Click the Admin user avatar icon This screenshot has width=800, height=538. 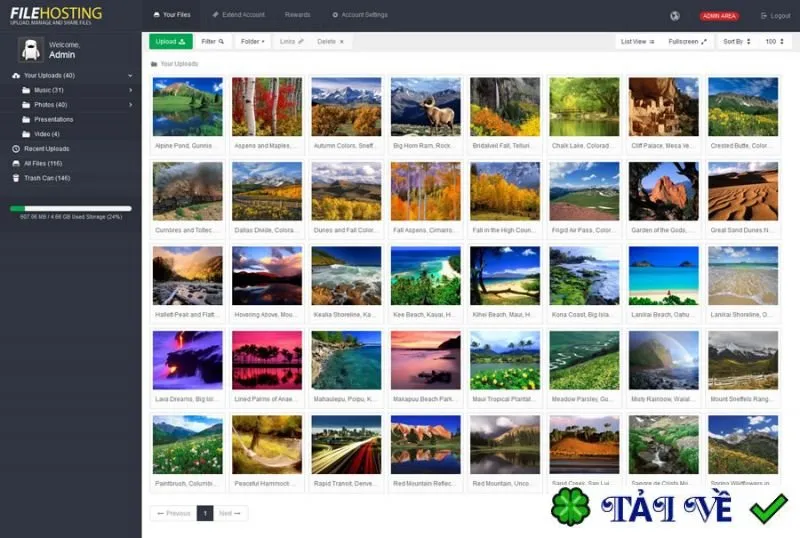point(31,50)
